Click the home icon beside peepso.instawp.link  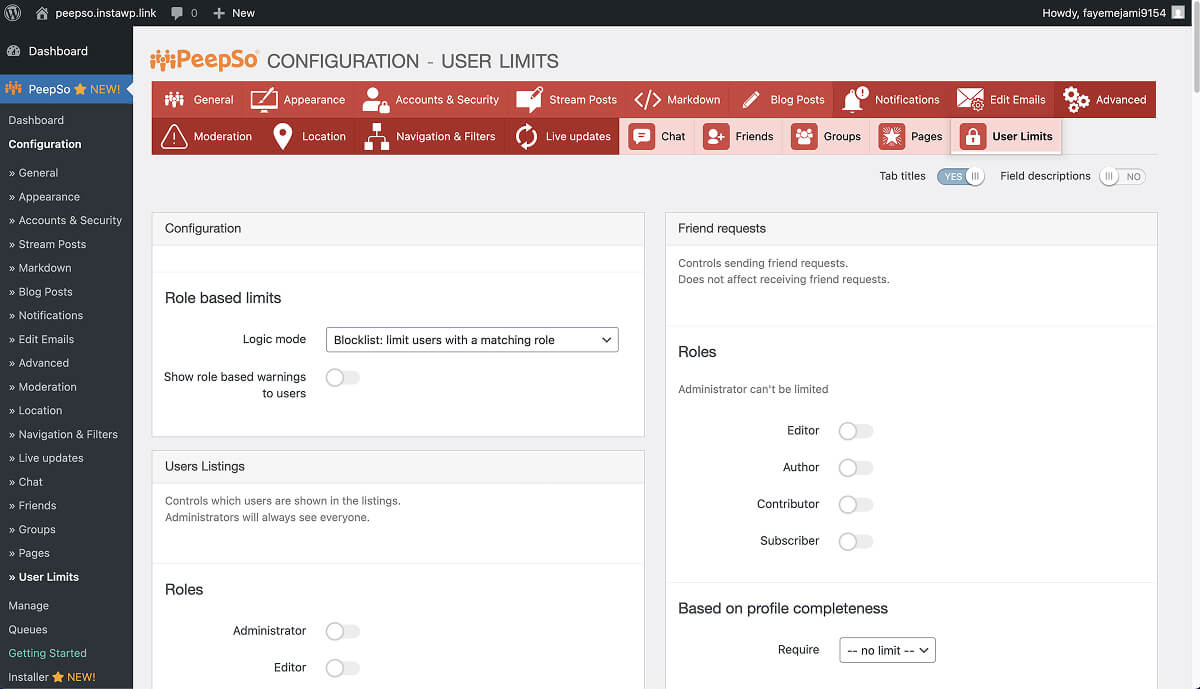(x=42, y=13)
